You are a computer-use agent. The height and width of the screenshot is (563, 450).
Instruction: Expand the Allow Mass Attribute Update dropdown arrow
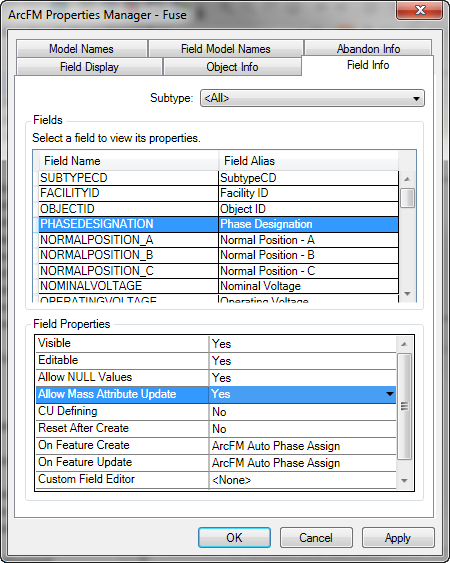(x=390, y=394)
